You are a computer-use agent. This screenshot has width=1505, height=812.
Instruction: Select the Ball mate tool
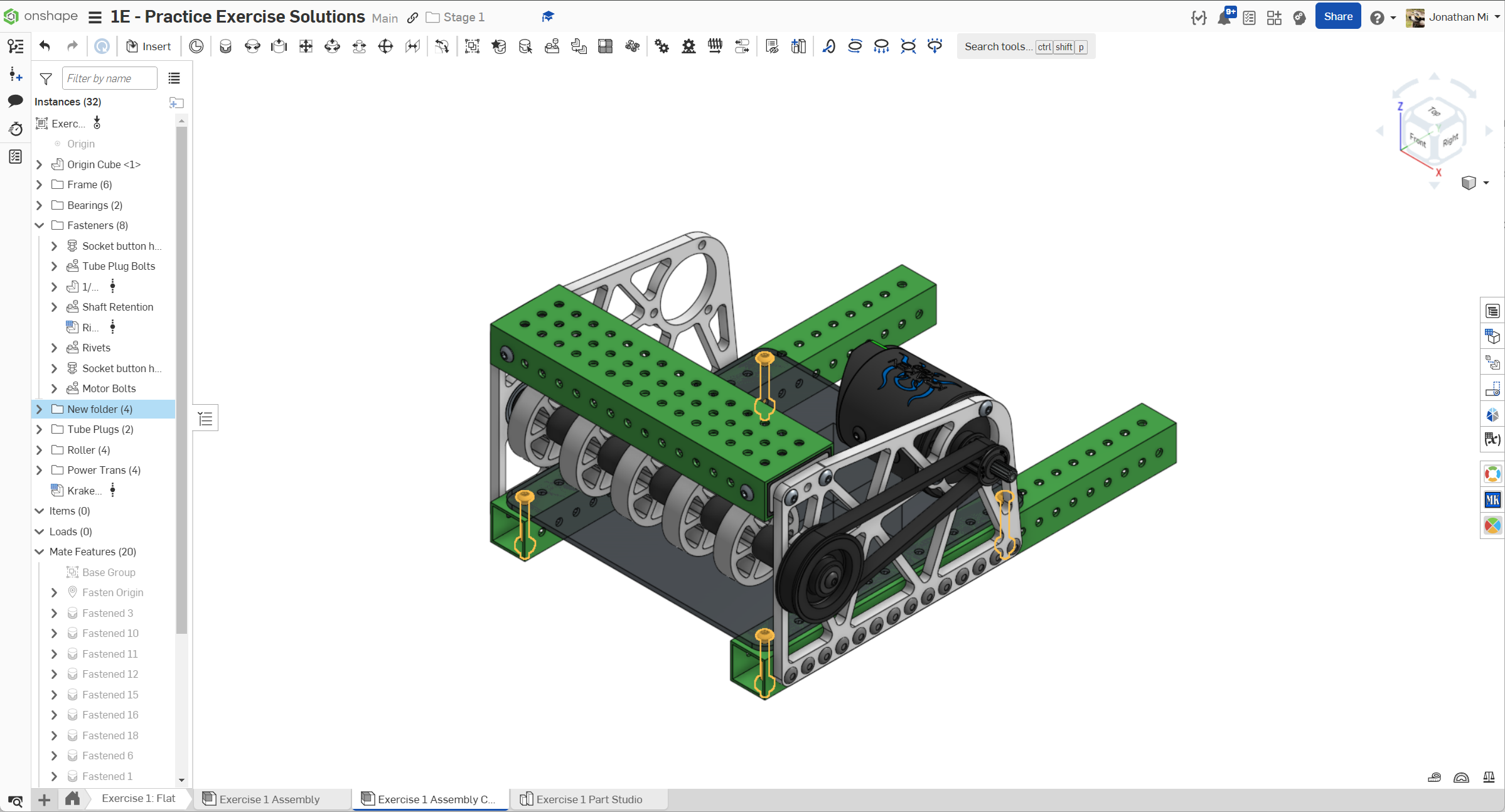(x=385, y=46)
